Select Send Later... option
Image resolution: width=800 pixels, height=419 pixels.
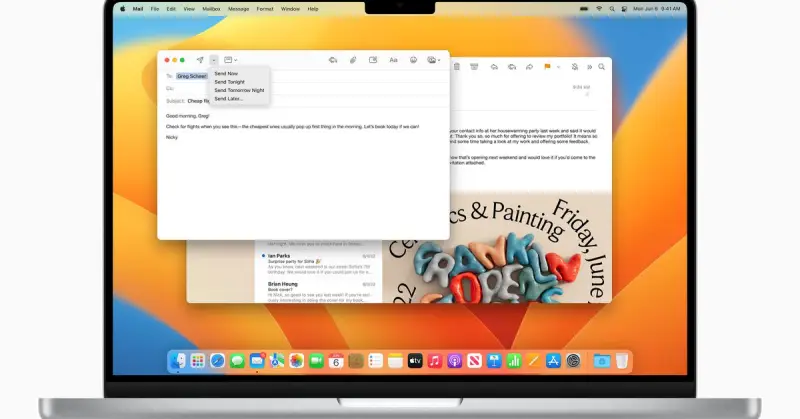pyautogui.click(x=228, y=98)
